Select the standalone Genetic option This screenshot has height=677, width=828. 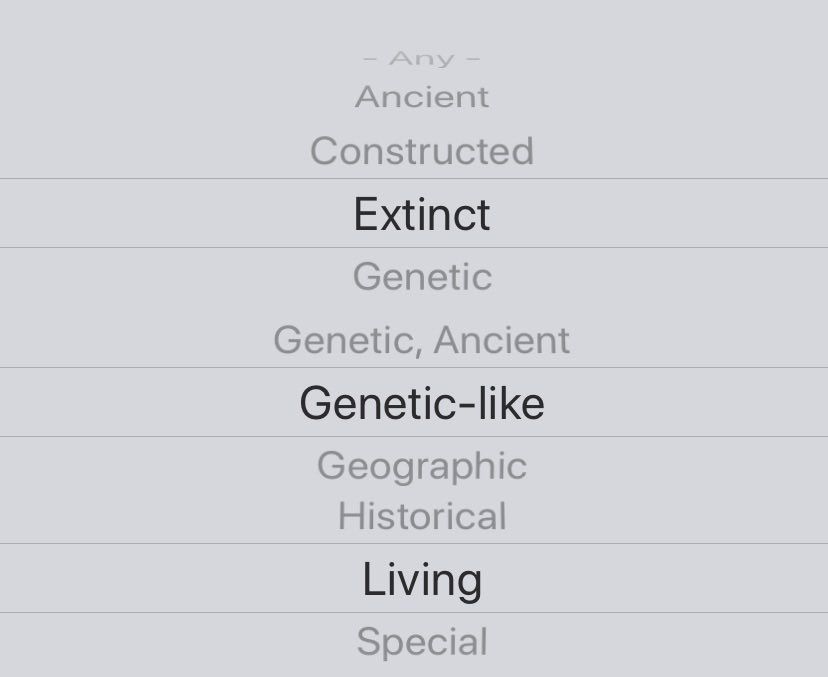421,276
